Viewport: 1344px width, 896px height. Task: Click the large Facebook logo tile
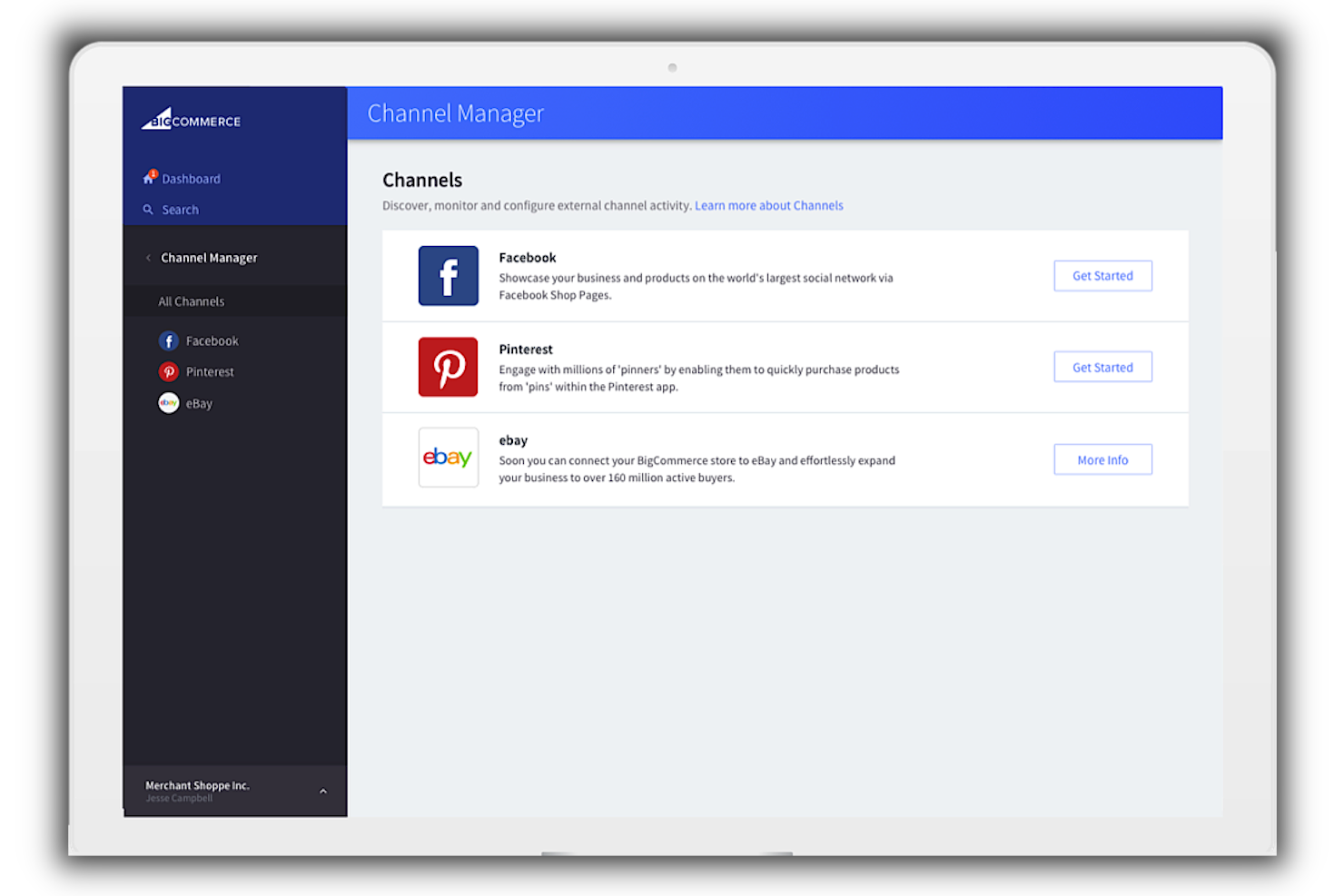click(x=448, y=276)
